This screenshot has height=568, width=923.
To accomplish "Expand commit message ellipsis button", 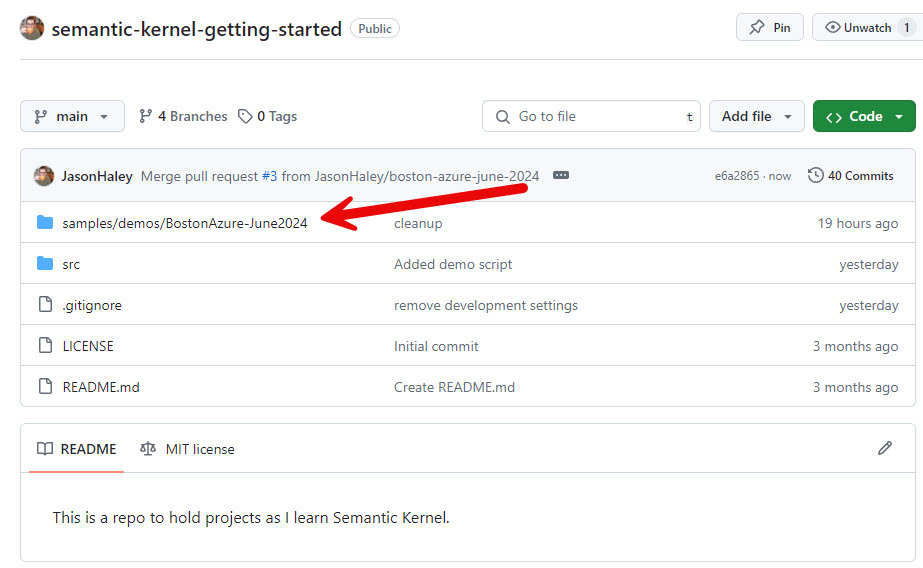I will 561,175.
